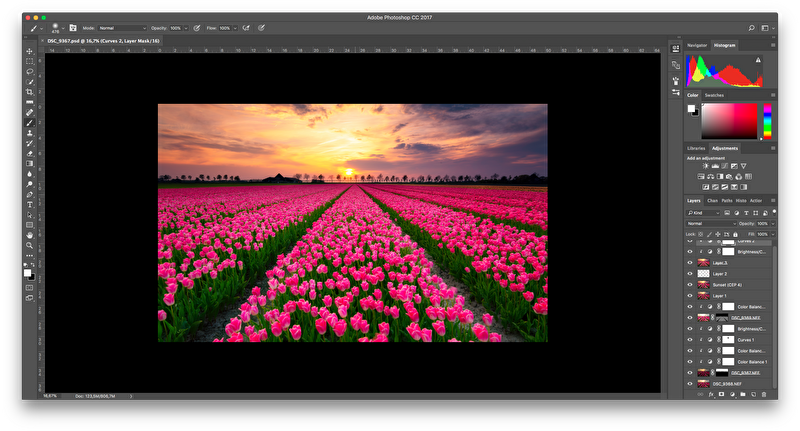Open the layer Fill dropdown arrow
This screenshot has height=431, width=800.
tap(772, 234)
